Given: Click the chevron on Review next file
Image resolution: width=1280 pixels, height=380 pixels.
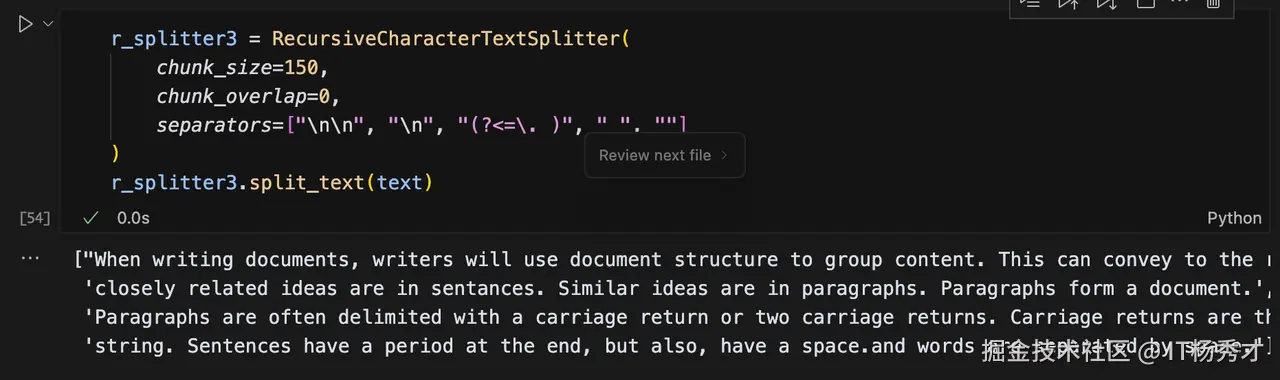Looking at the screenshot, I should point(725,155).
